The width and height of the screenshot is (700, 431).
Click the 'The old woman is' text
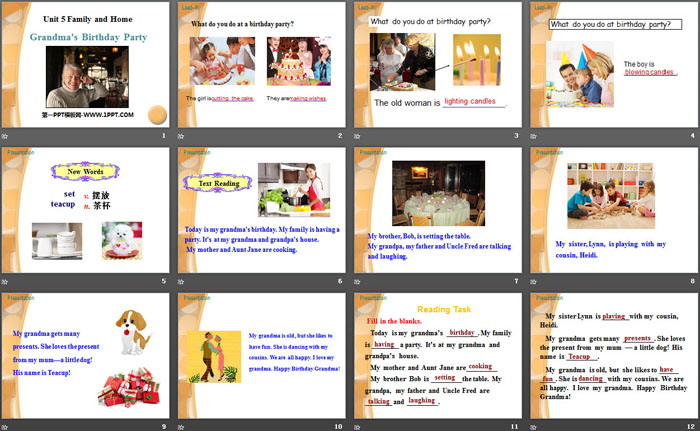(x=407, y=103)
